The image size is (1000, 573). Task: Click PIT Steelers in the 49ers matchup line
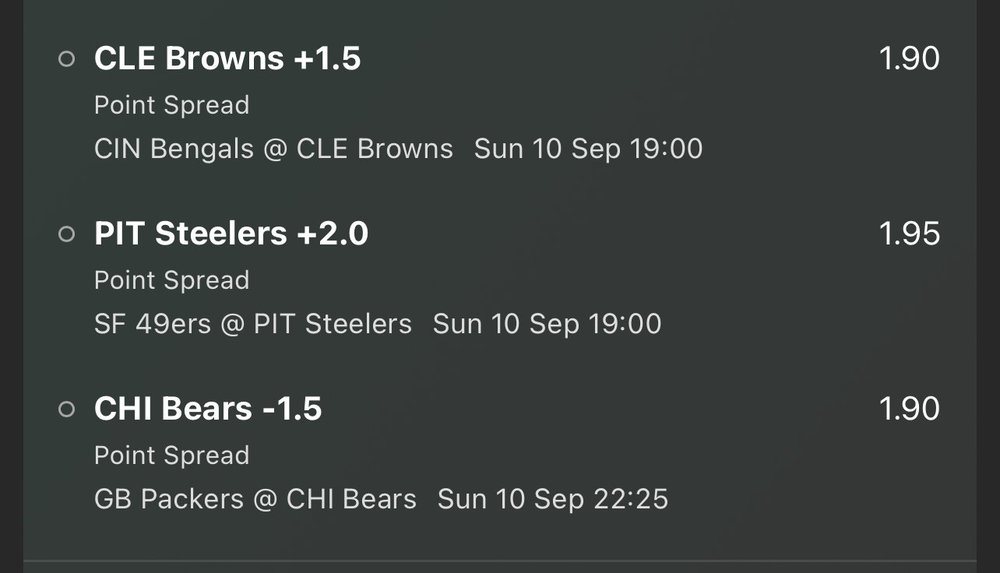[332, 324]
